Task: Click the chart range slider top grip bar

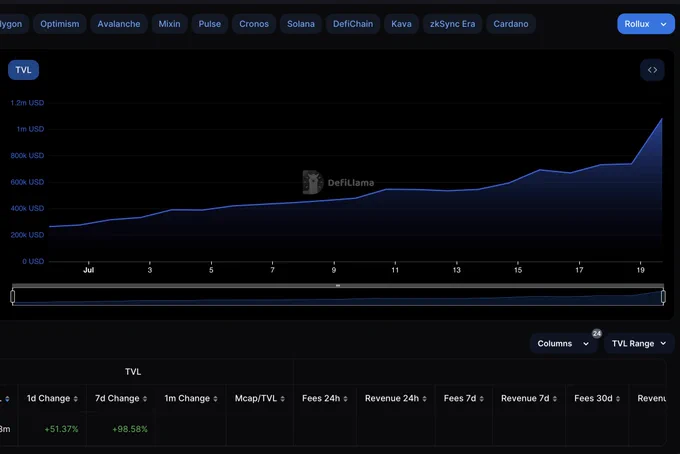Action: [x=338, y=285]
